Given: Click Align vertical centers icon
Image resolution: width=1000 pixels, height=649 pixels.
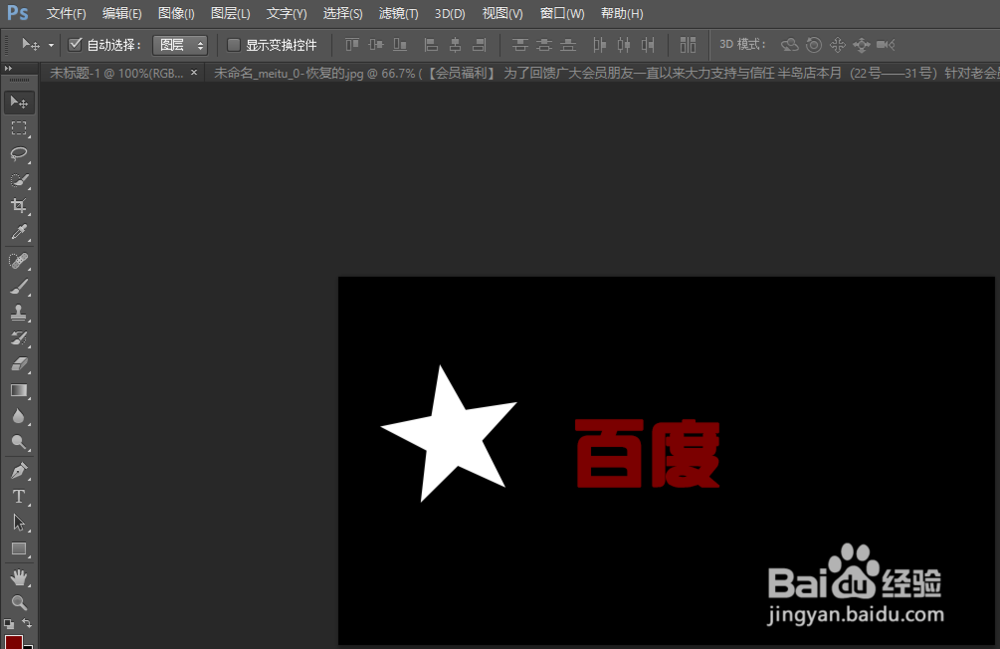Looking at the screenshot, I should (376, 45).
